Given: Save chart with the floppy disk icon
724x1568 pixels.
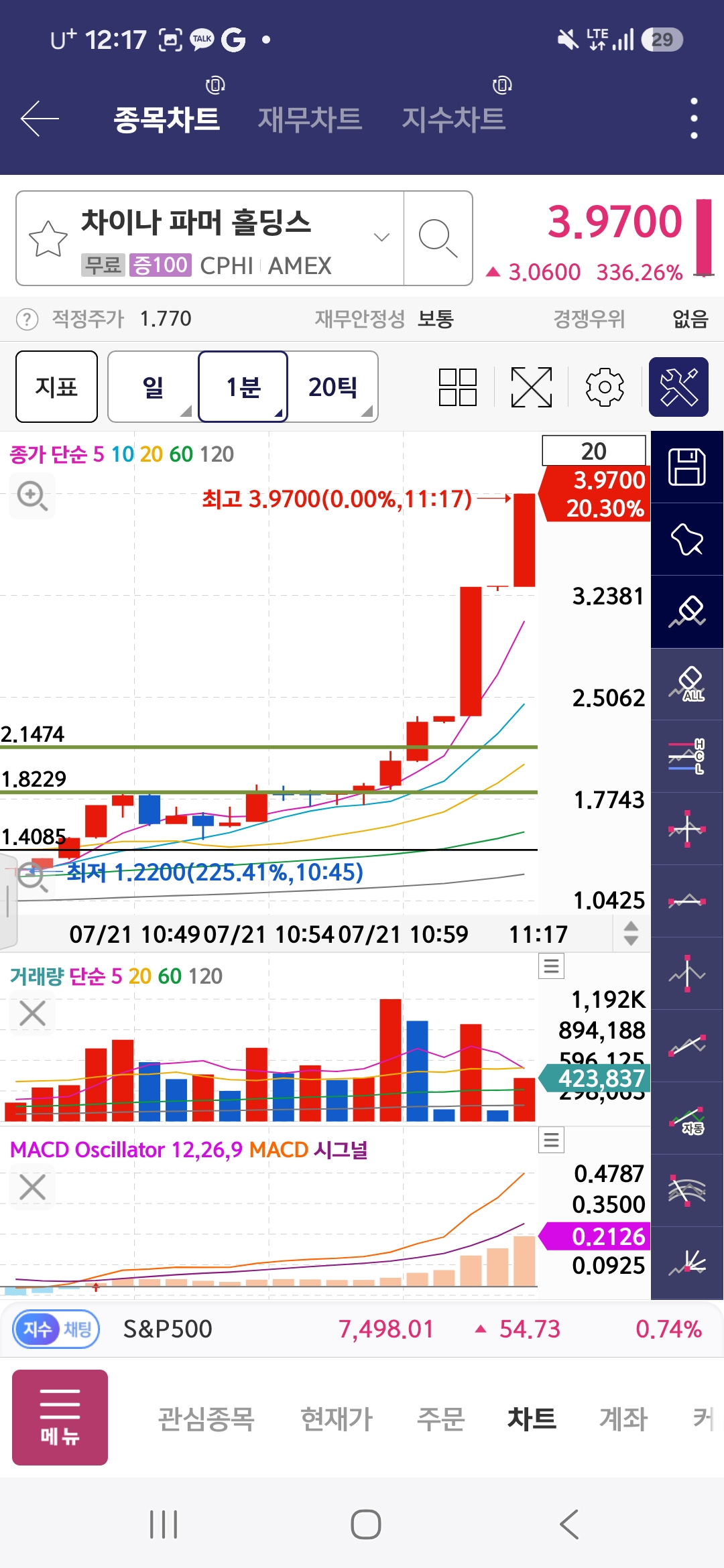Looking at the screenshot, I should point(687,467).
